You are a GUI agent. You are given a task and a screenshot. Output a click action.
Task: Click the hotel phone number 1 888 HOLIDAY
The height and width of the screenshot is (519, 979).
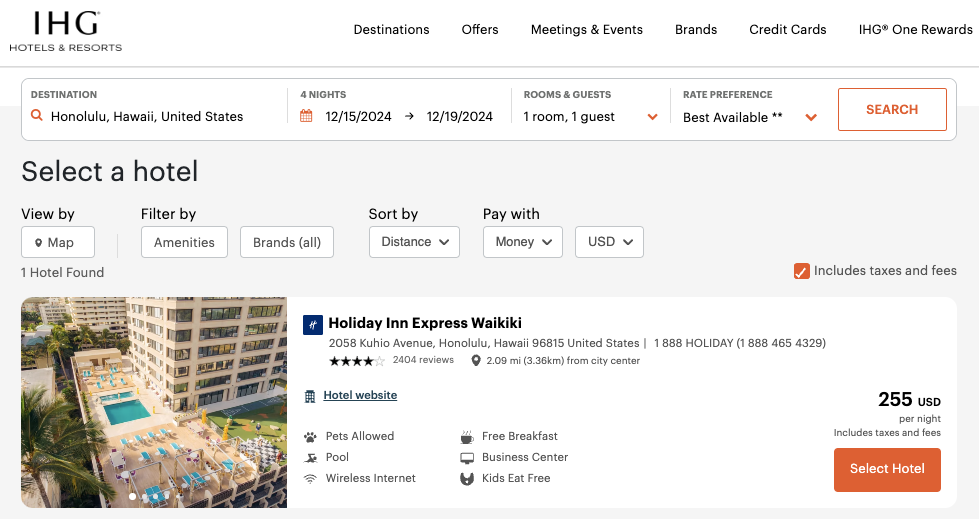point(740,343)
